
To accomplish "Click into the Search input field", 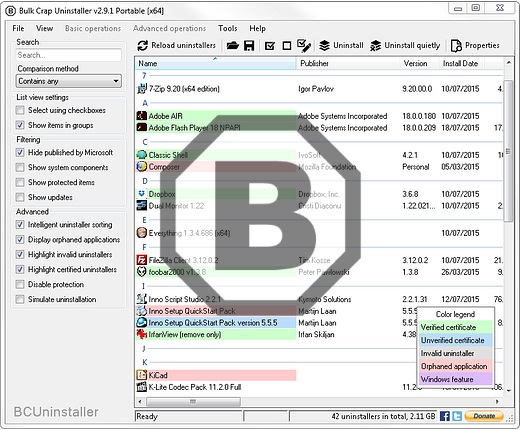I will click(x=69, y=55).
